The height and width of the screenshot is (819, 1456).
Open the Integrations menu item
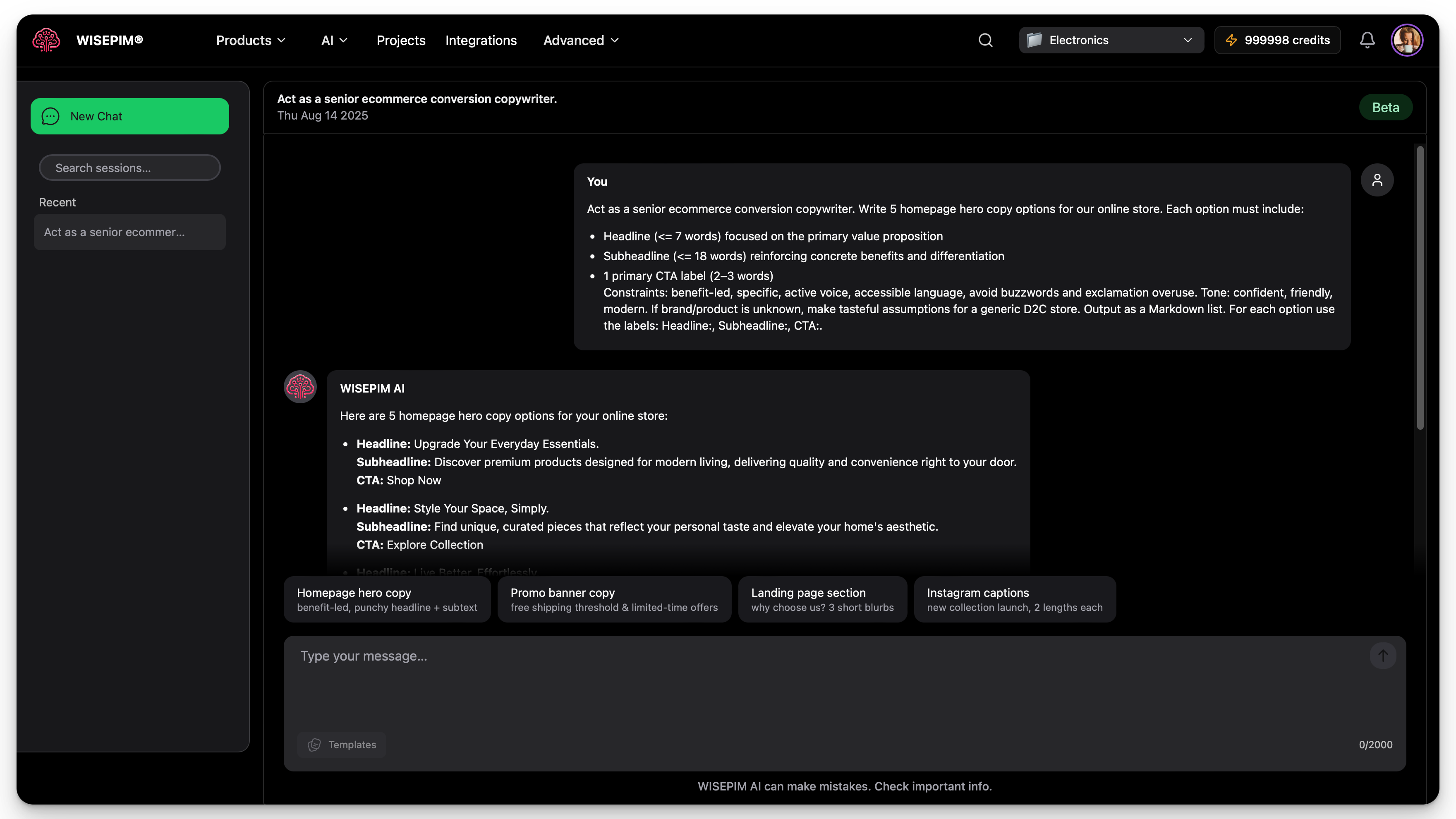(480, 40)
